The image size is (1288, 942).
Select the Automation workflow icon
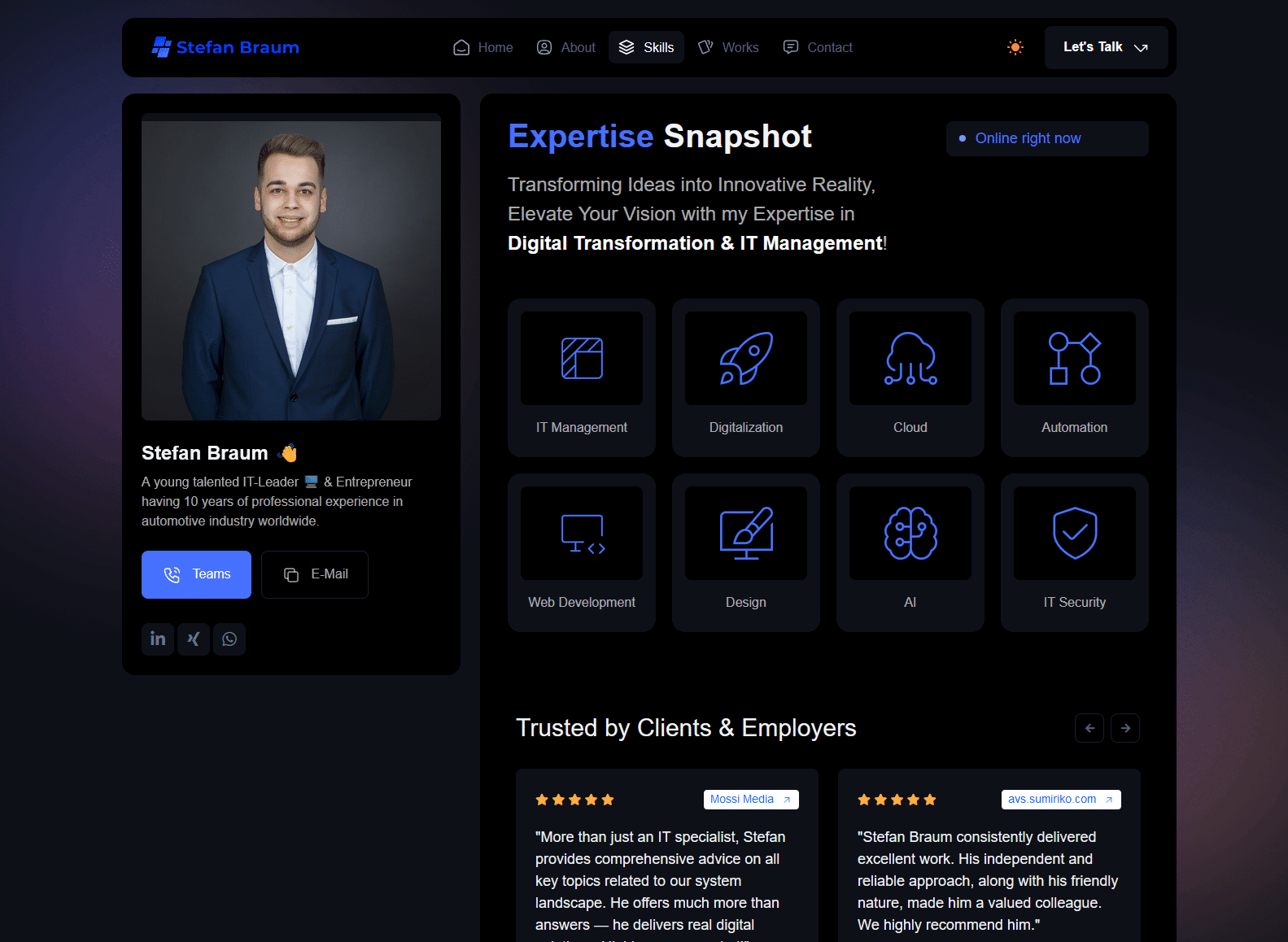pos(1074,359)
